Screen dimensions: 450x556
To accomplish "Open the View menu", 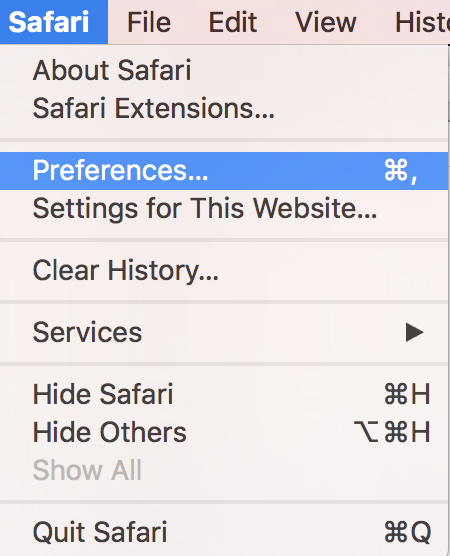I will [x=326, y=22].
